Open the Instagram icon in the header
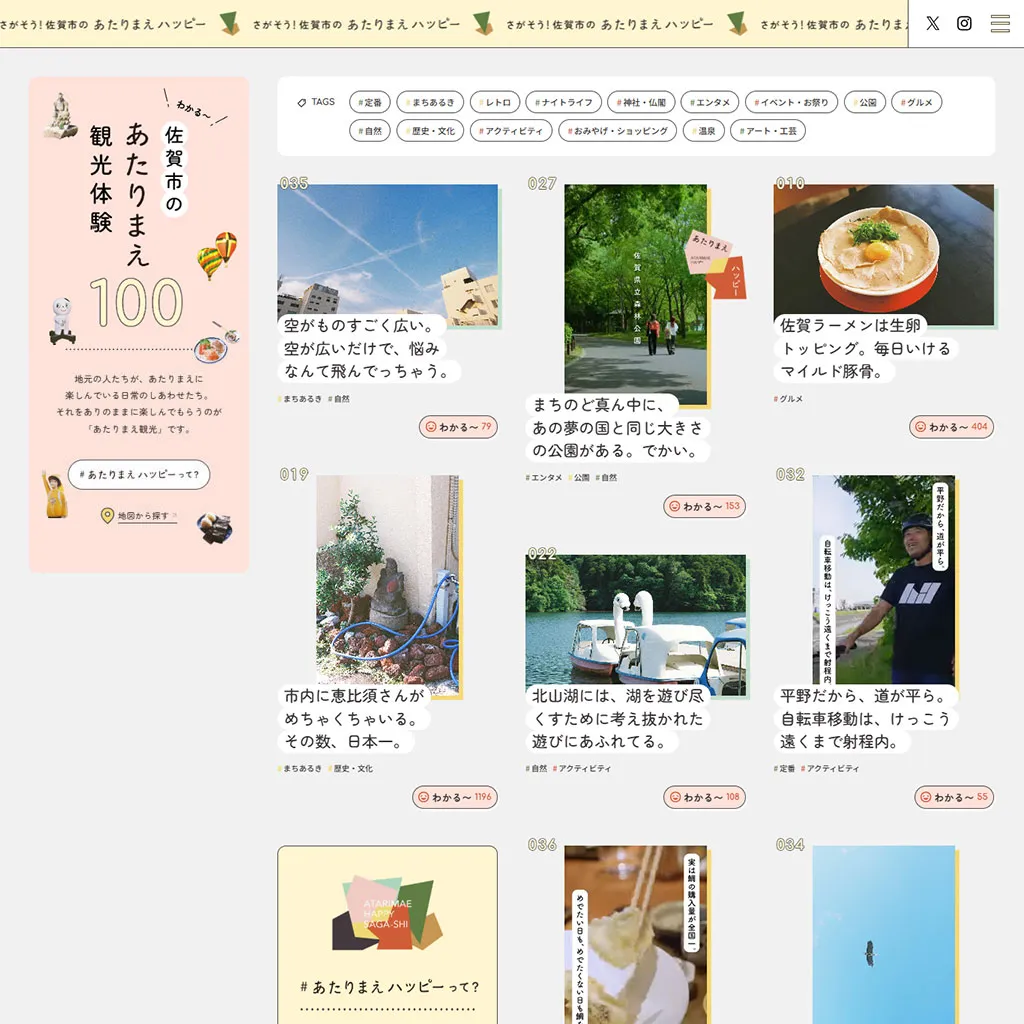 [964, 23]
